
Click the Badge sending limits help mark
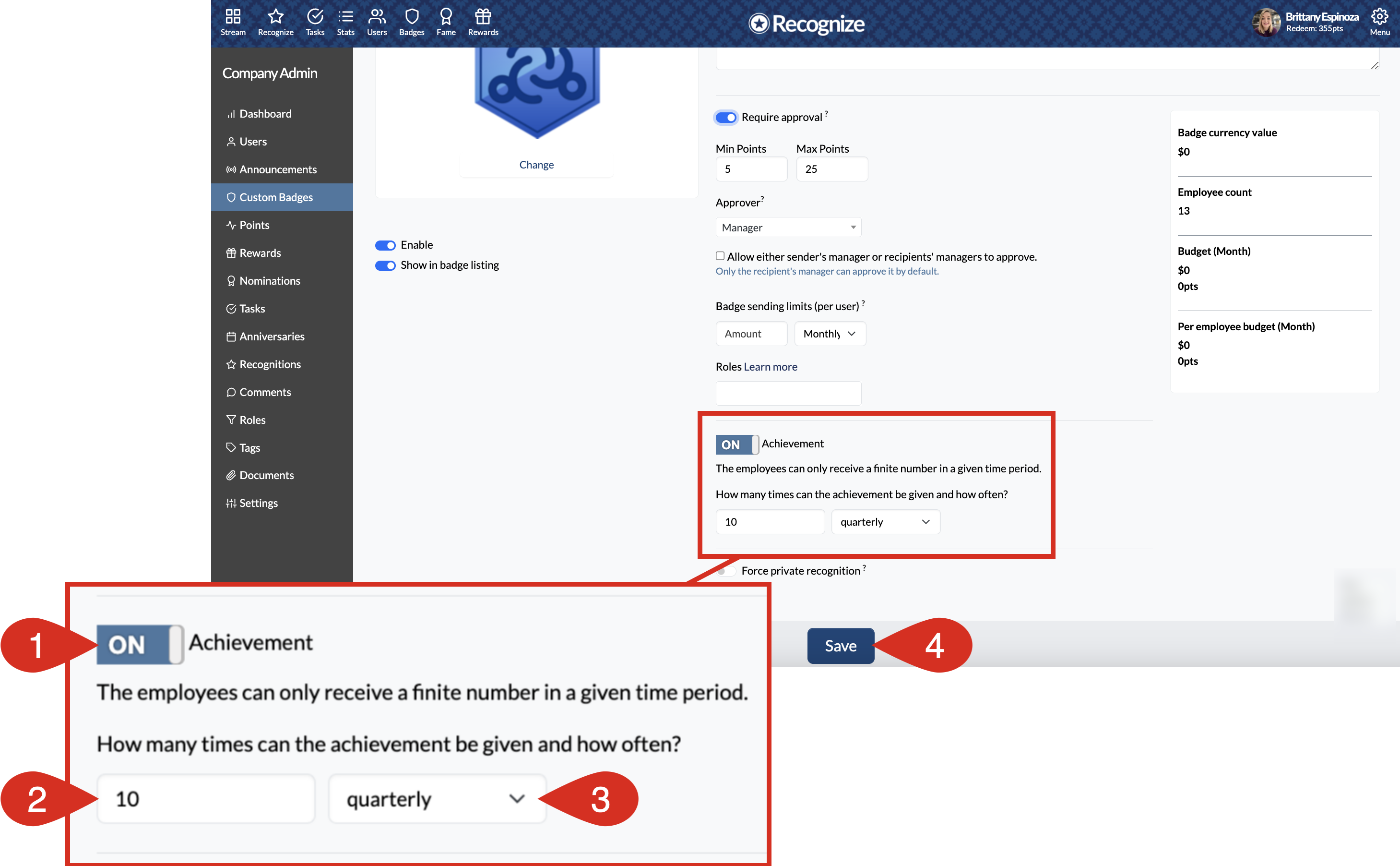click(x=863, y=302)
